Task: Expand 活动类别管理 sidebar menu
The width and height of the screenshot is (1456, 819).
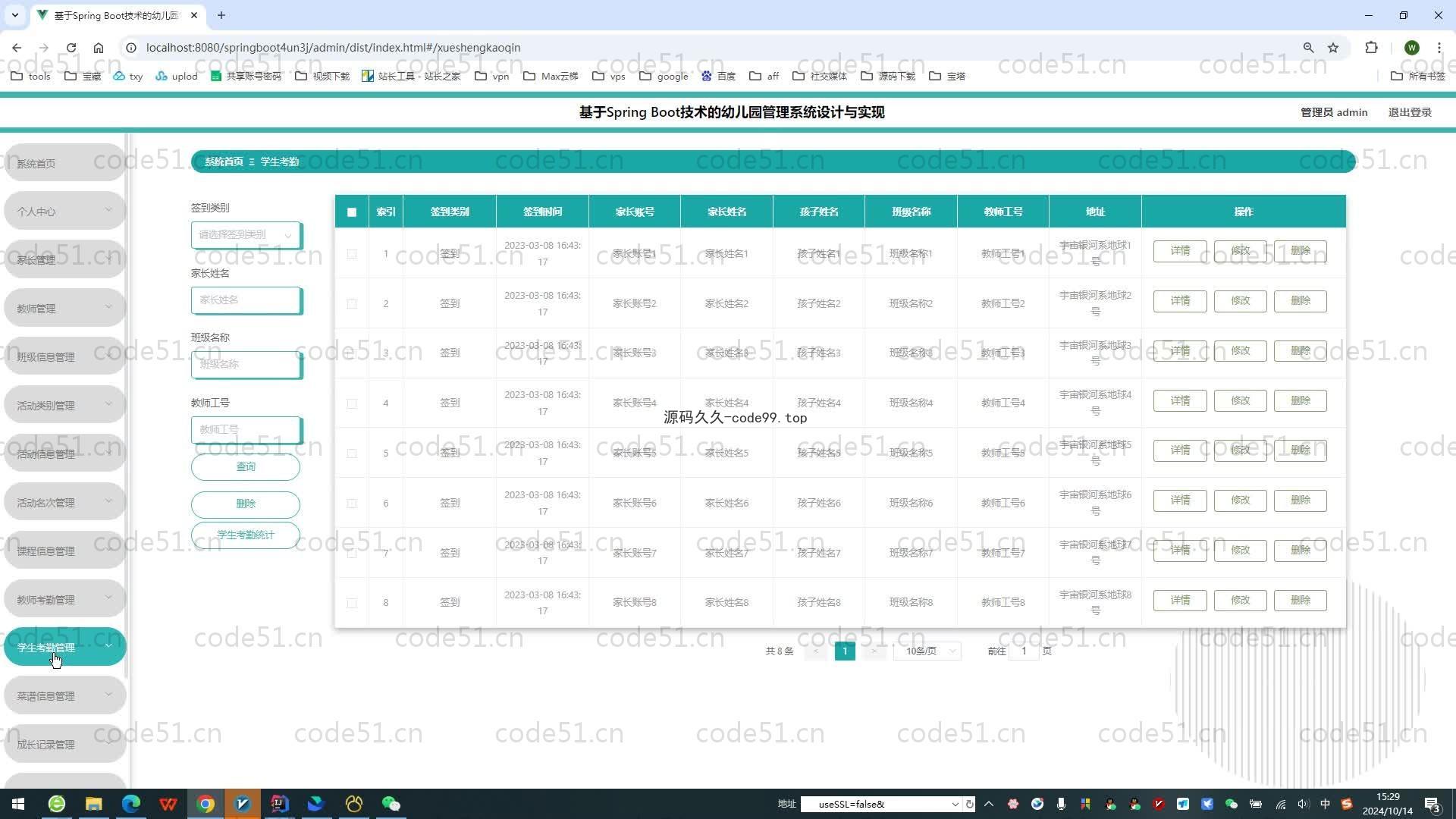Action: point(64,406)
